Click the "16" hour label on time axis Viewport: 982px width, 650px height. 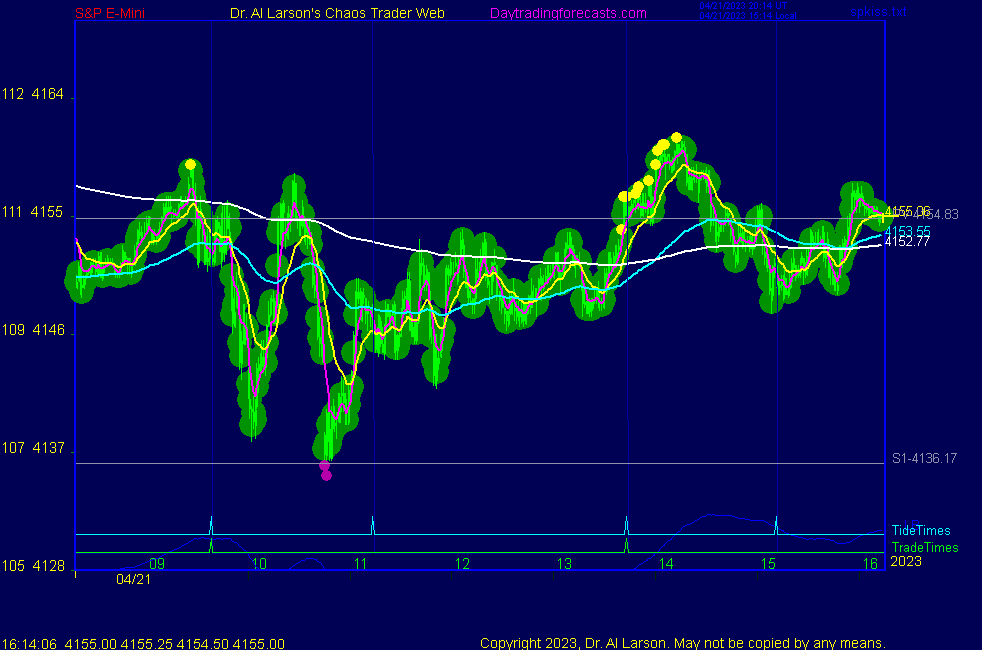(x=870, y=564)
